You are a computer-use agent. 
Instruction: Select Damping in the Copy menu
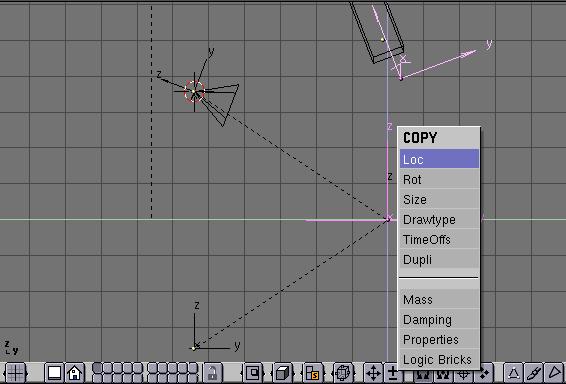(439, 319)
